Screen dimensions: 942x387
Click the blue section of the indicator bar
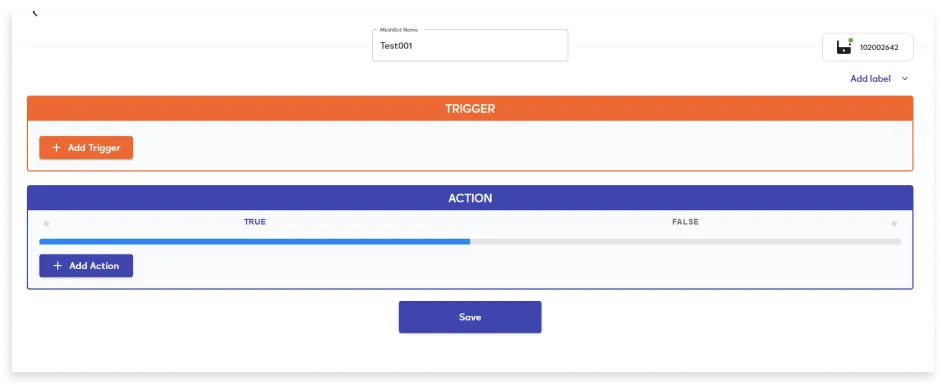(255, 242)
